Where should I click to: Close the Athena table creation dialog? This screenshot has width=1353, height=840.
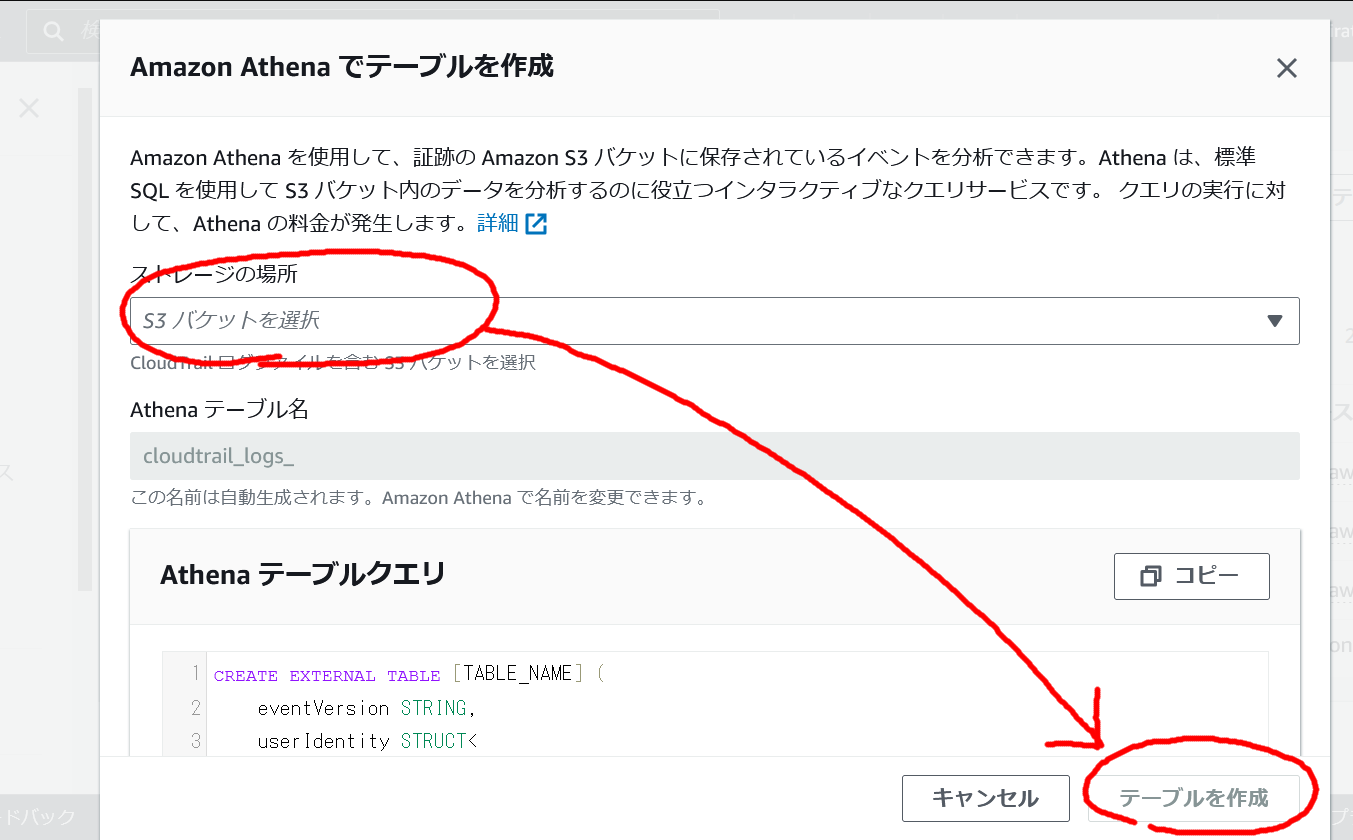tap(1286, 68)
